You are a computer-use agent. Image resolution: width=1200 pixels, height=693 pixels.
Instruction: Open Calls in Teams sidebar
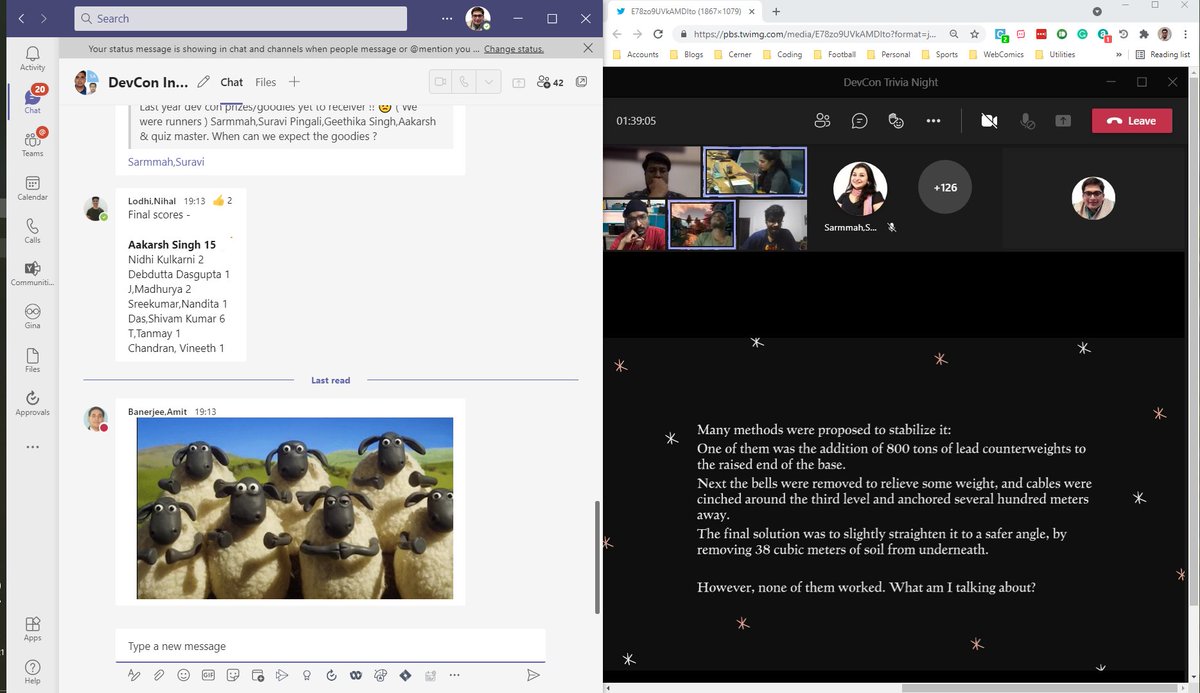pos(32,230)
